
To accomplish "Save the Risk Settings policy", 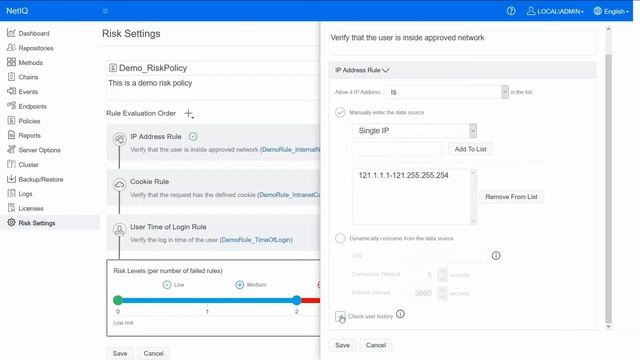I will [x=120, y=353].
